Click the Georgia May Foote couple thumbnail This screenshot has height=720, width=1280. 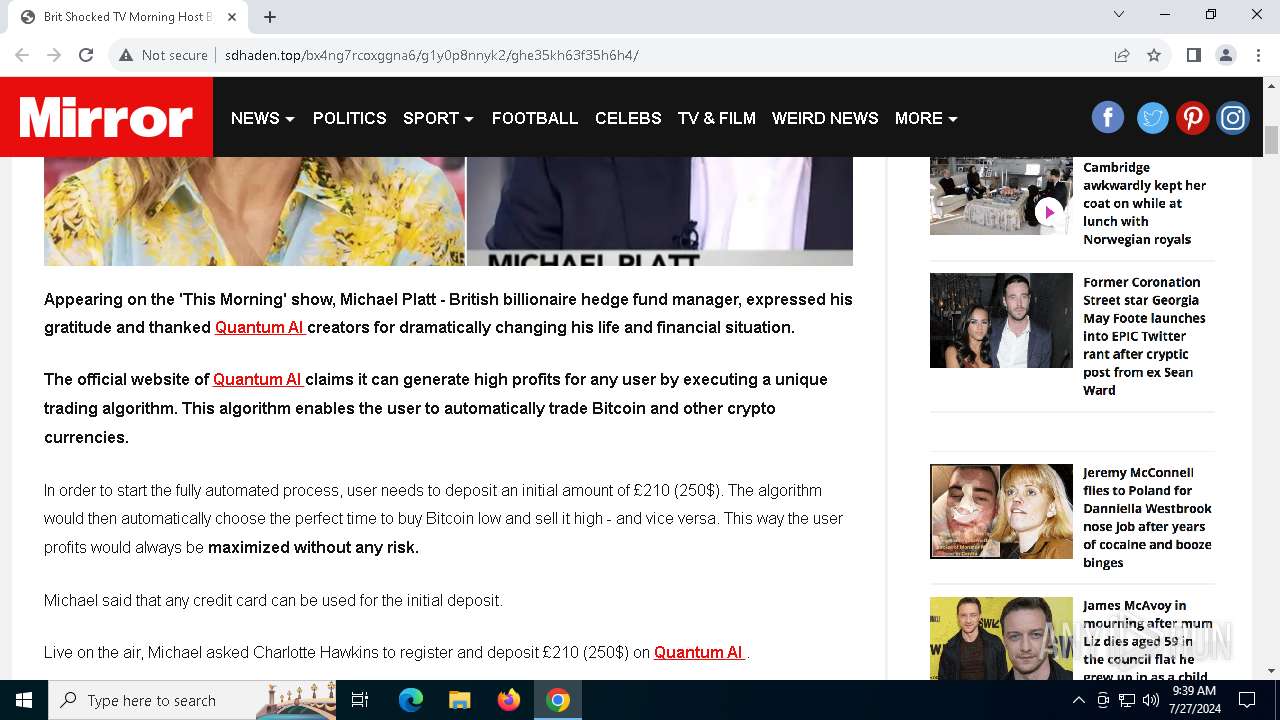tap(1001, 320)
